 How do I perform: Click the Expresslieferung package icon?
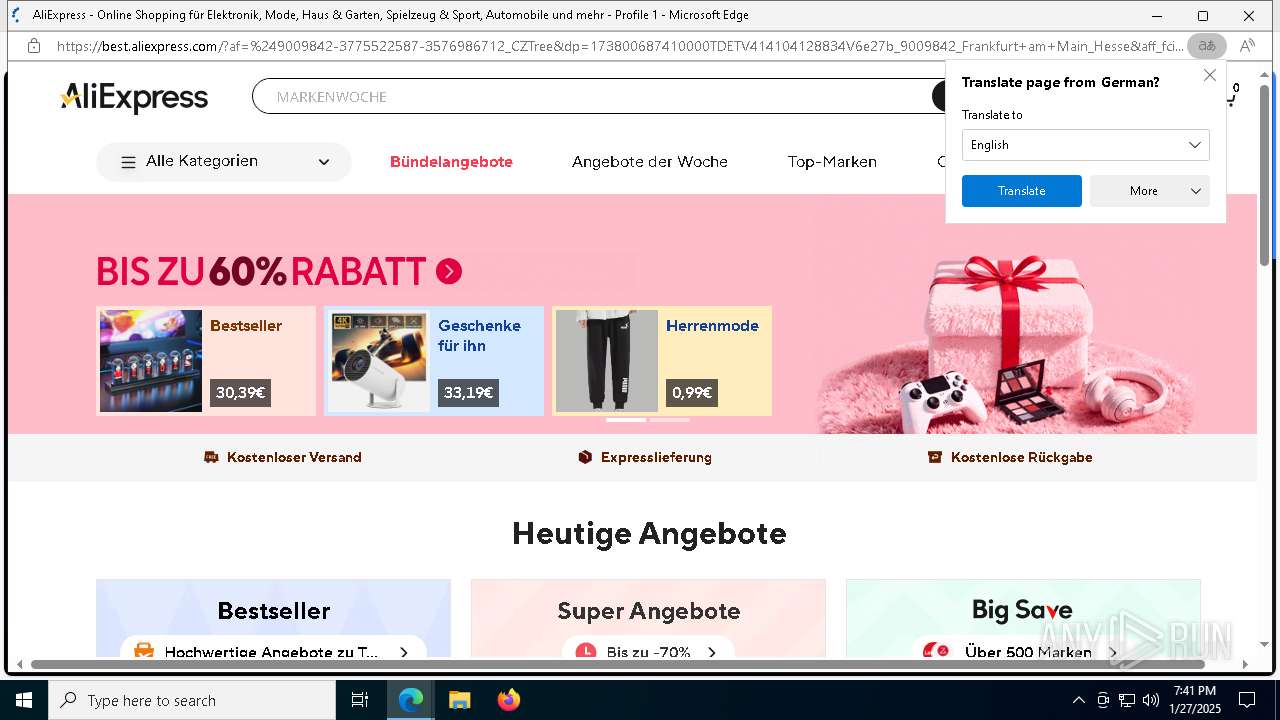[585, 457]
